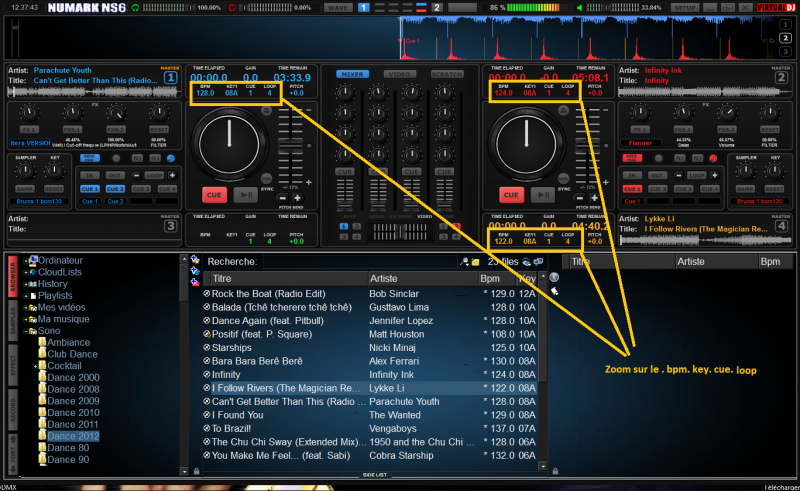Hit the red CUE button on deck 1
Screen dimensions: 800x491
[x=214, y=195]
